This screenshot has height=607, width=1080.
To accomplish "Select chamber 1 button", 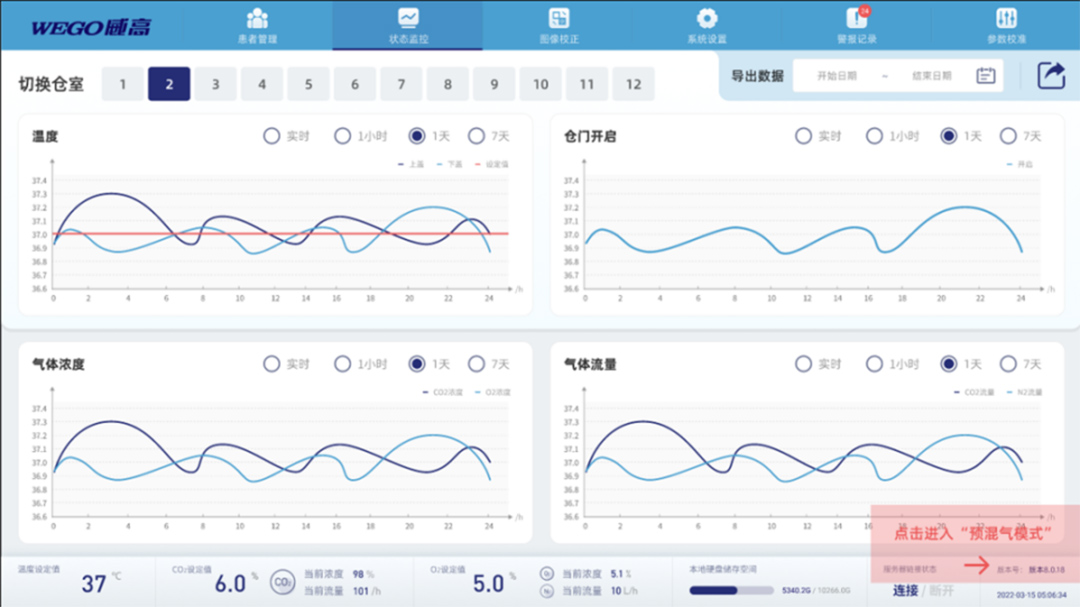I will (123, 85).
